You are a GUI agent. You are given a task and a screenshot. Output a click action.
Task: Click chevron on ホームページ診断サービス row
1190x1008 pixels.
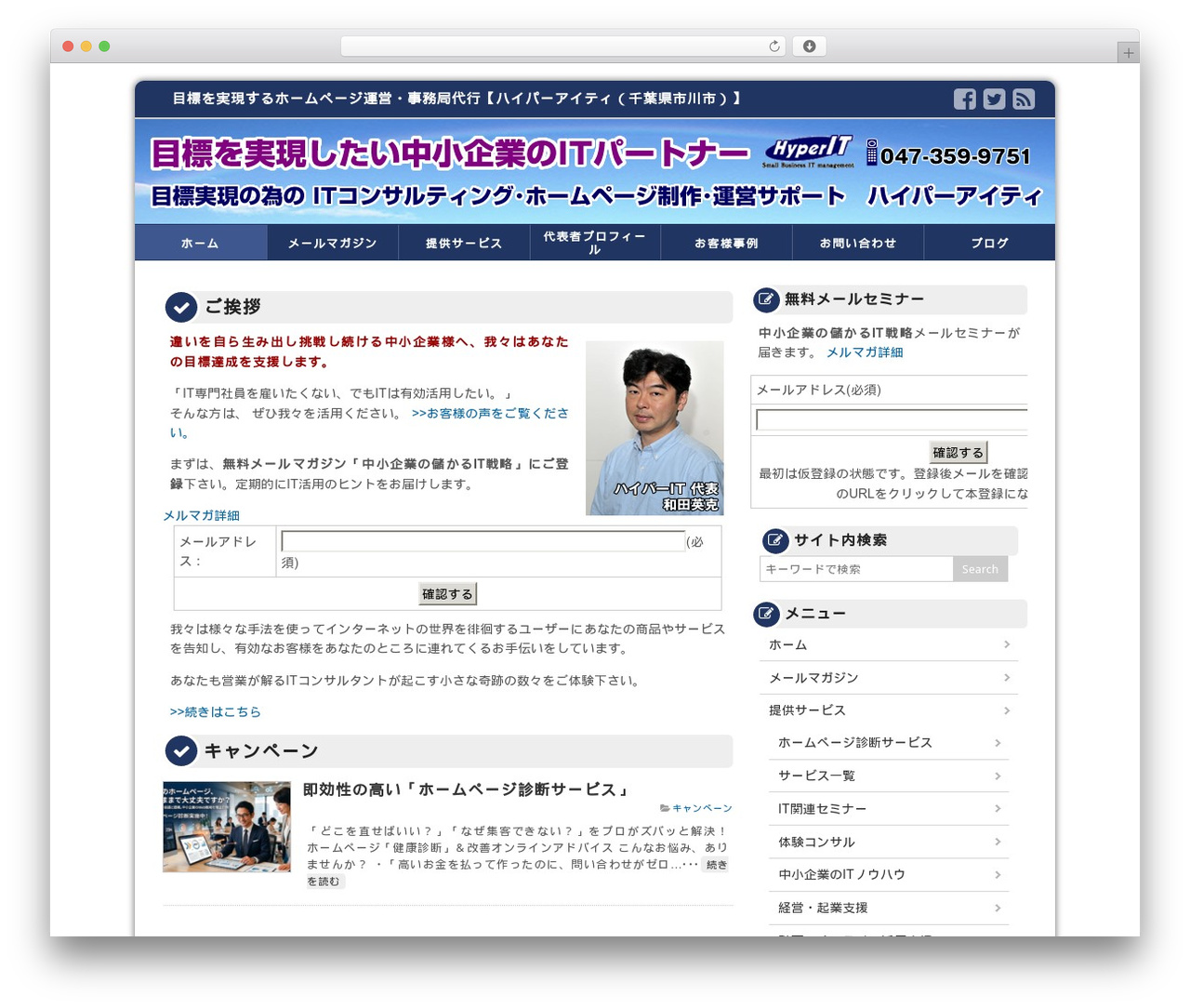point(998,743)
